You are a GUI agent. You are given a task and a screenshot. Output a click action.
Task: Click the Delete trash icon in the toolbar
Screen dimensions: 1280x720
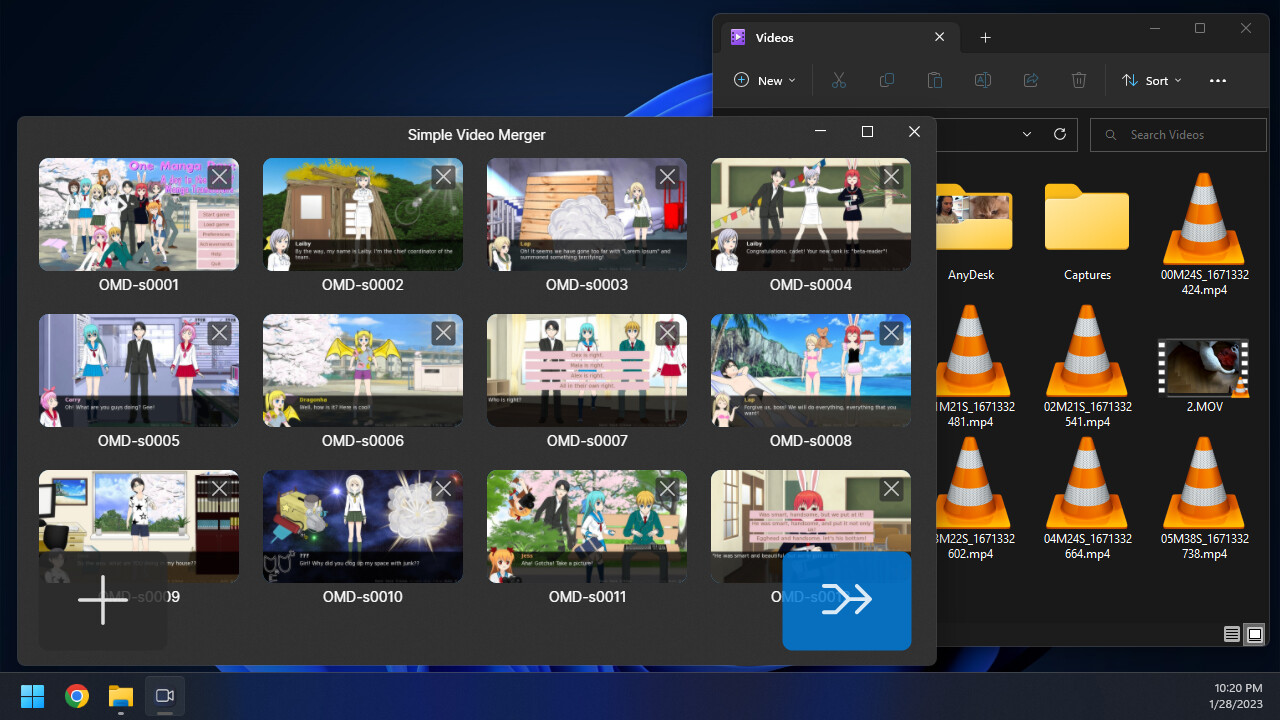click(1079, 80)
